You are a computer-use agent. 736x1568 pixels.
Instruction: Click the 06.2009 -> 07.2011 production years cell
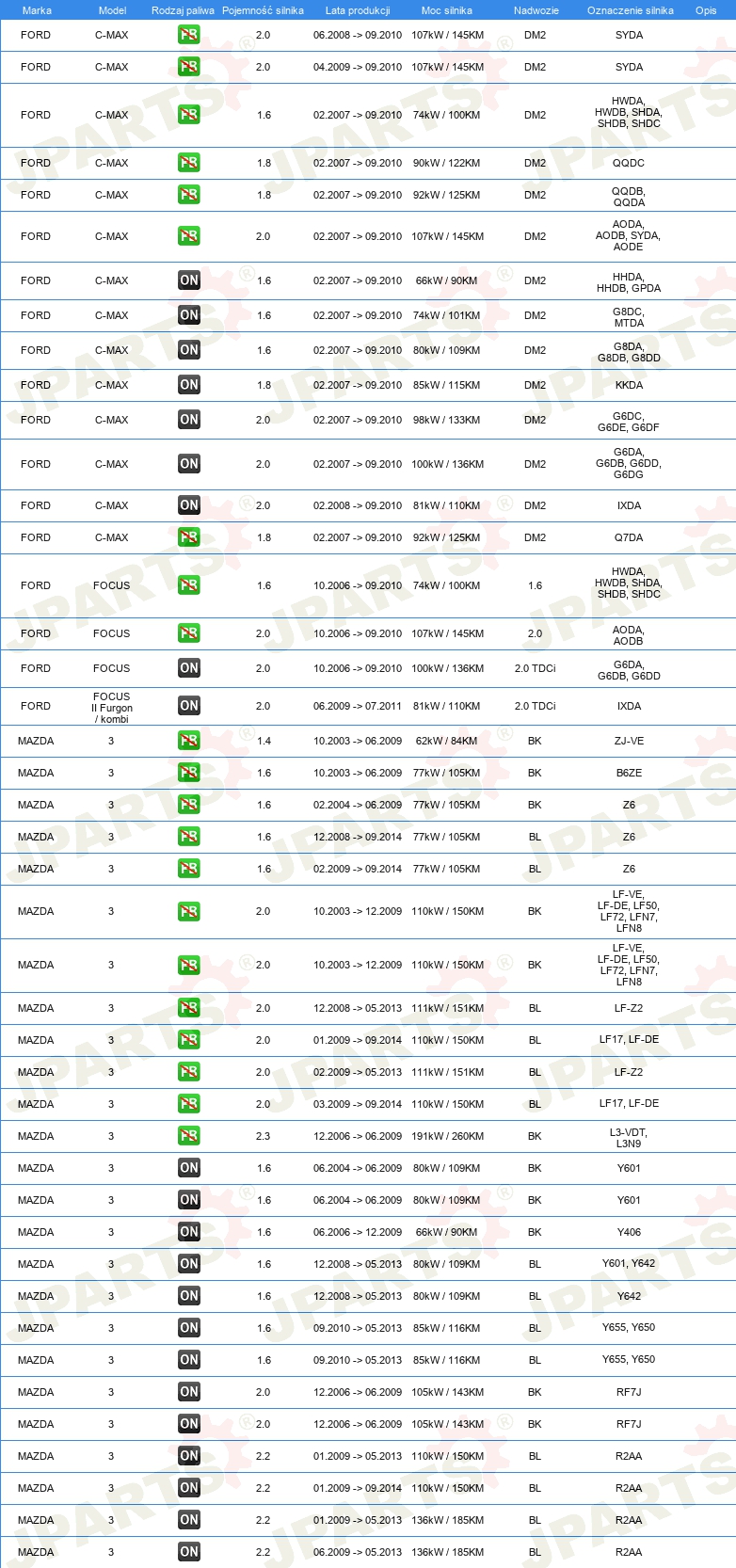358,706
